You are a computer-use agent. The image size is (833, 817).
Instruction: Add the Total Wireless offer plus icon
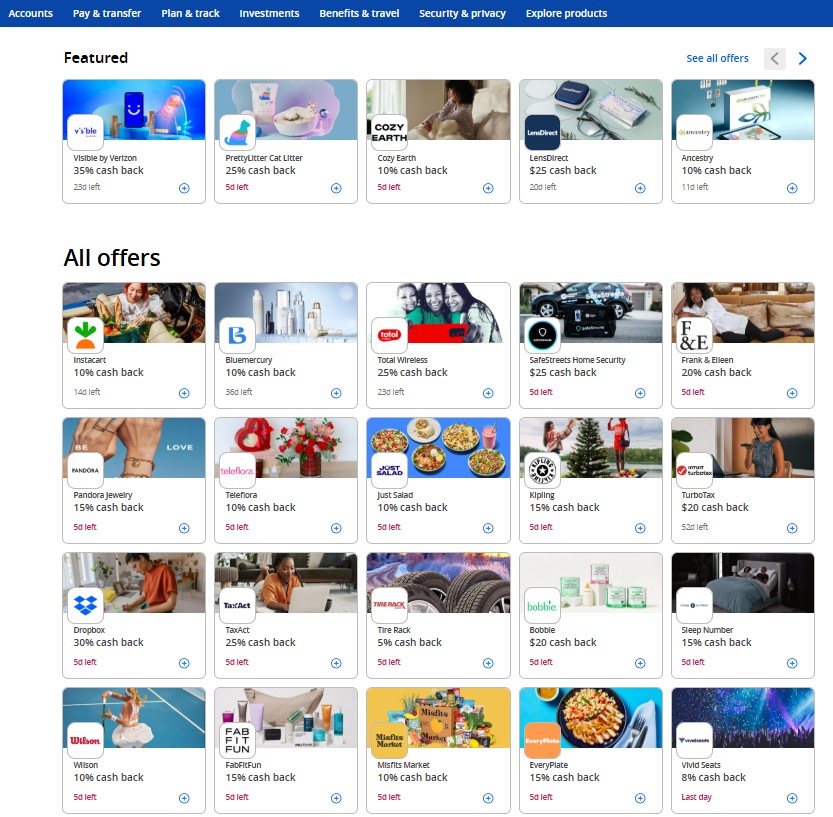point(488,393)
